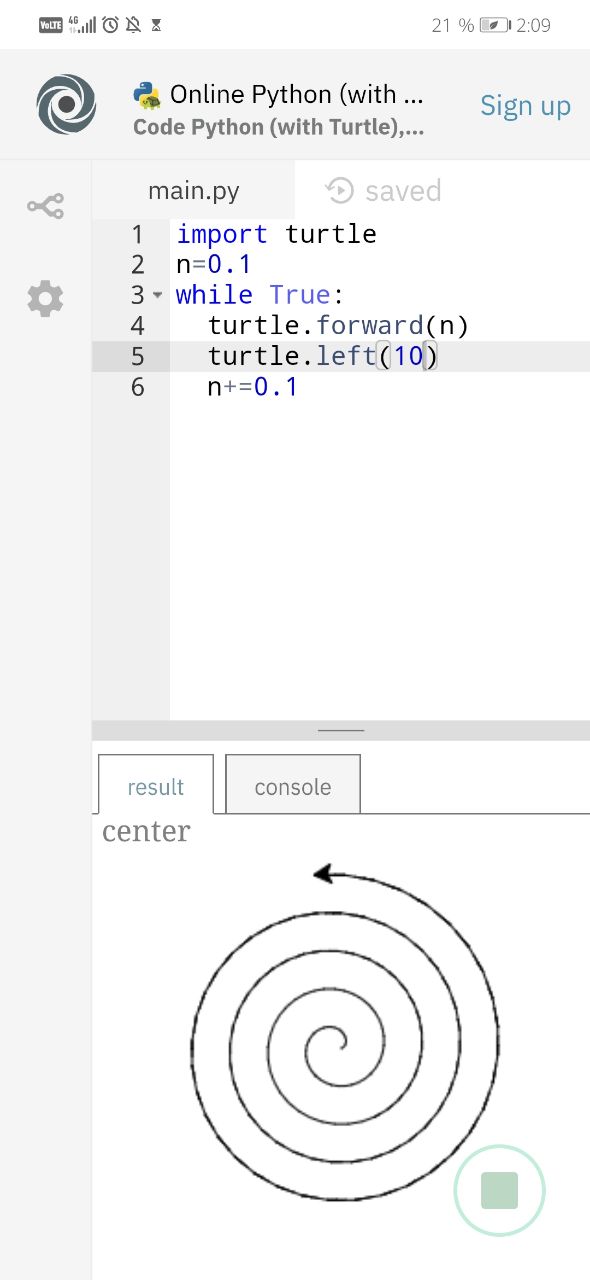Image resolution: width=590 pixels, height=1280 pixels.
Task: Place cursor on 'n+=0.1' line
Action: point(252,386)
